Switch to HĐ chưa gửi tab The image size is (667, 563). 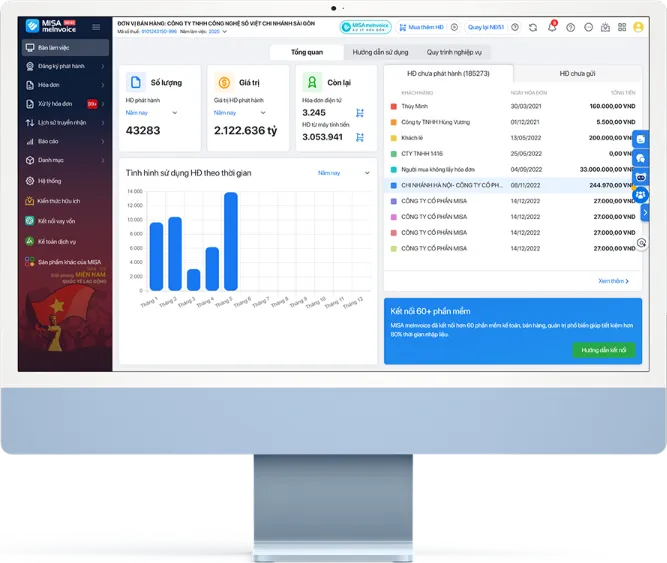pyautogui.click(x=577, y=74)
